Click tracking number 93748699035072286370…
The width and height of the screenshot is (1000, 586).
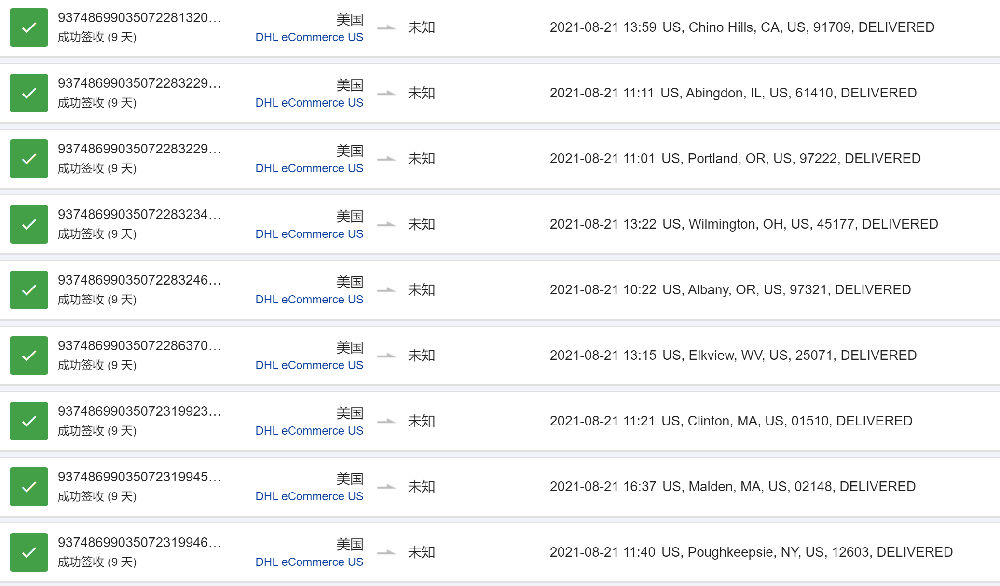[x=139, y=346]
